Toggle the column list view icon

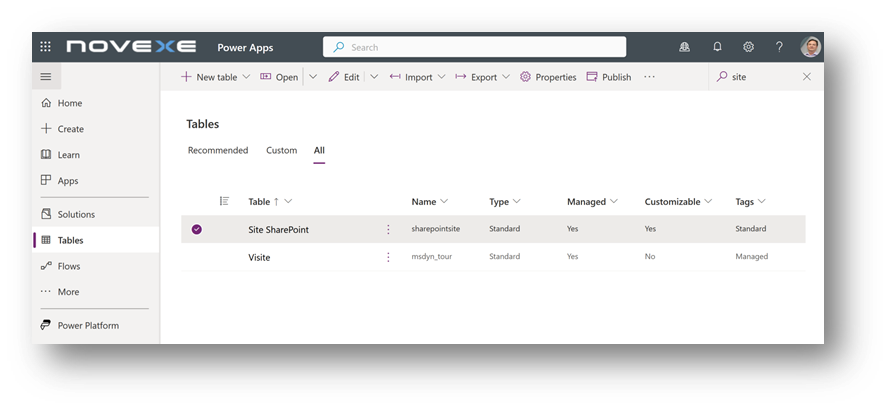(x=224, y=201)
